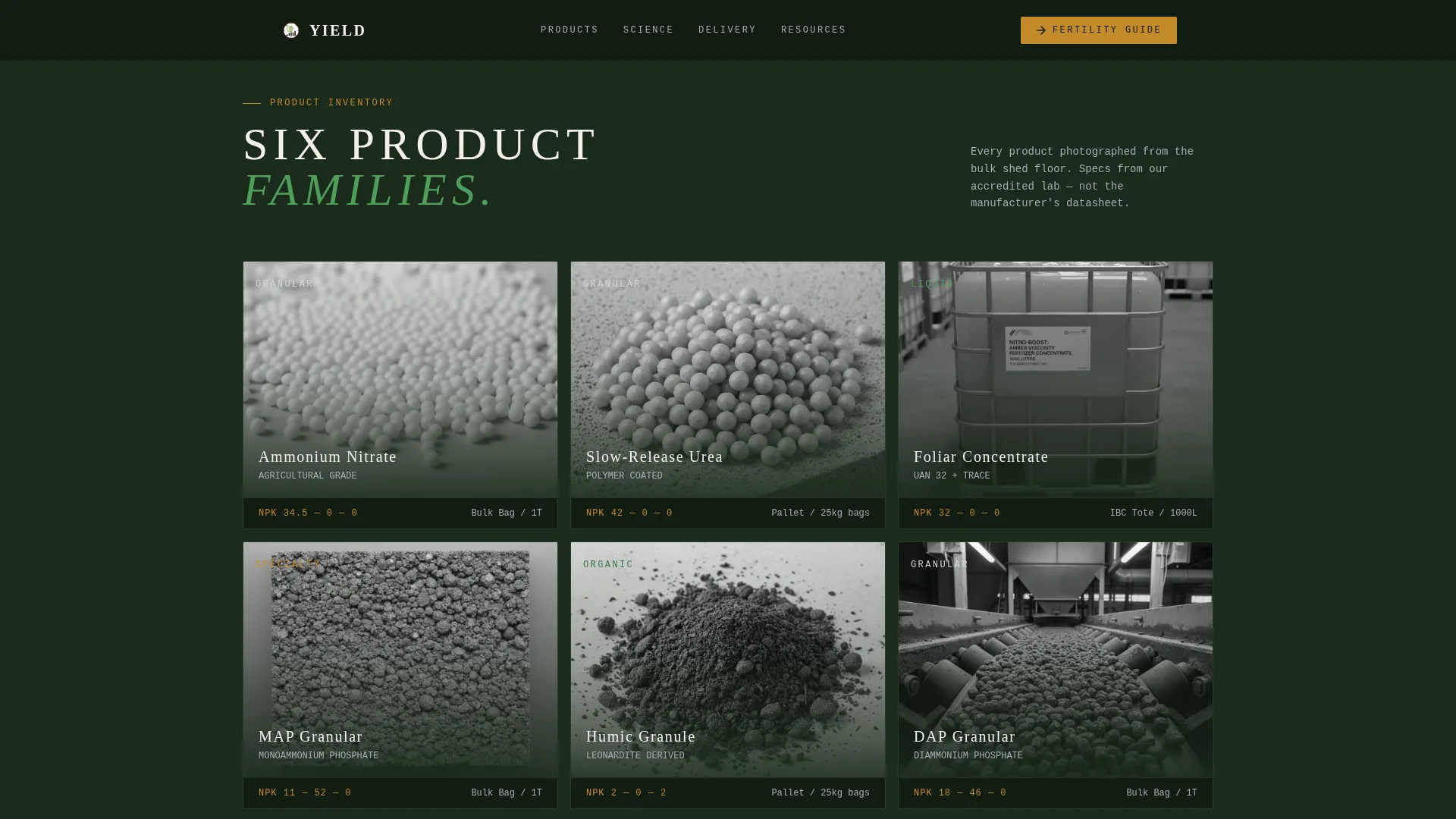Click IBC Tote / 1000L packaging text
The width and height of the screenshot is (1456, 819).
click(1153, 513)
